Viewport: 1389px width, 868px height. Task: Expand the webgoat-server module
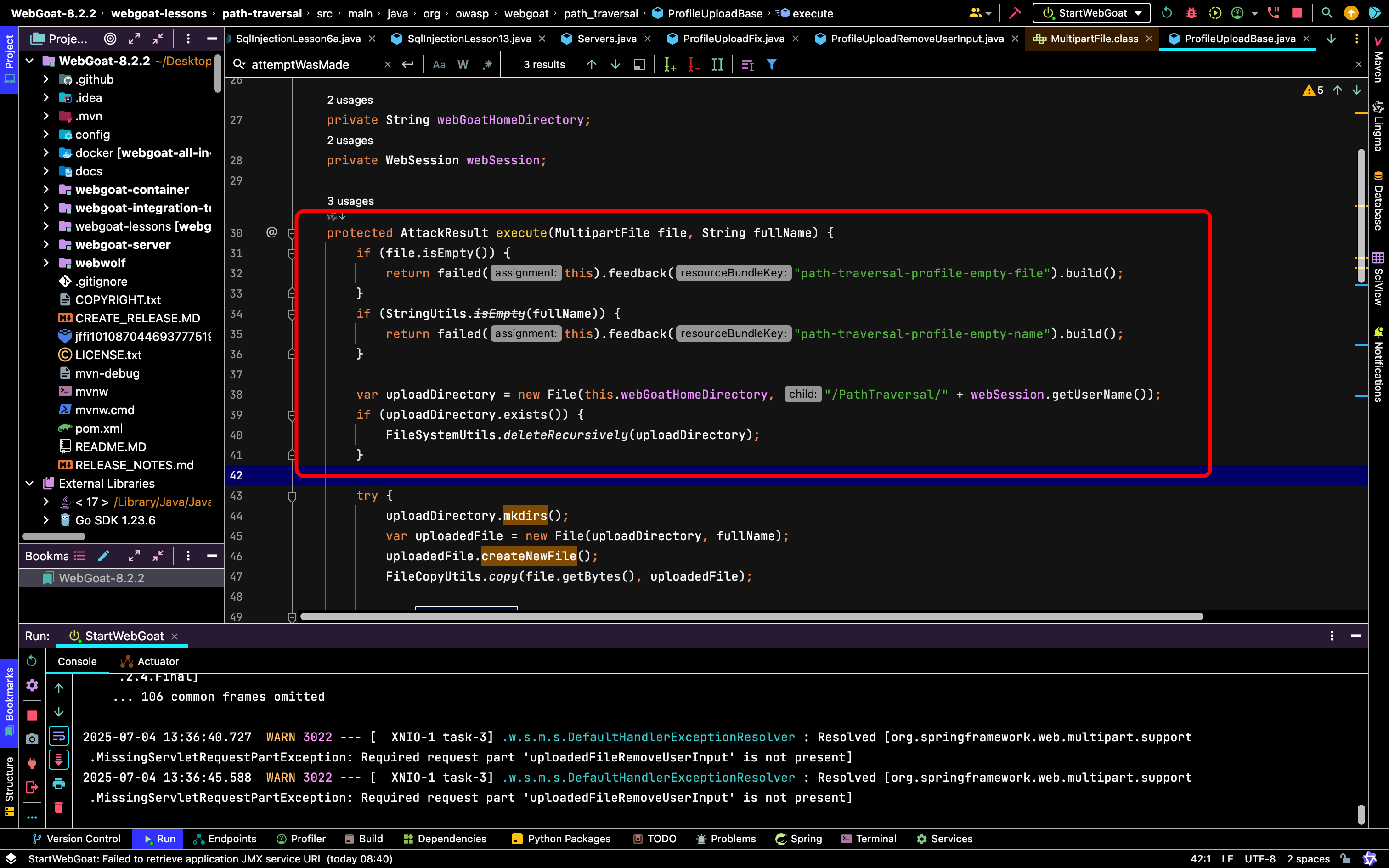46,244
